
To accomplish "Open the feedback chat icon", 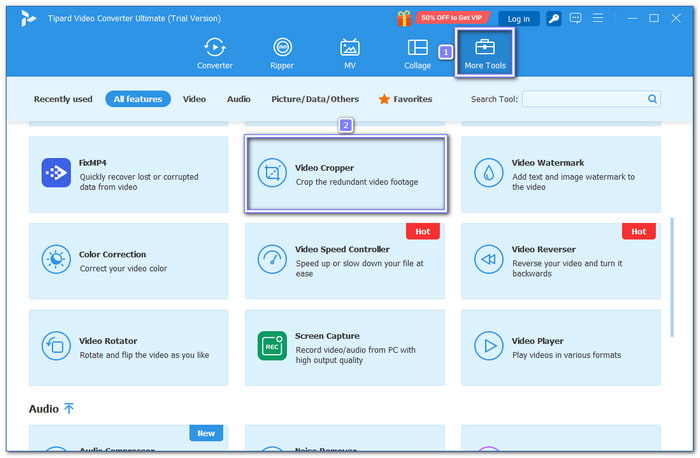I will (575, 18).
